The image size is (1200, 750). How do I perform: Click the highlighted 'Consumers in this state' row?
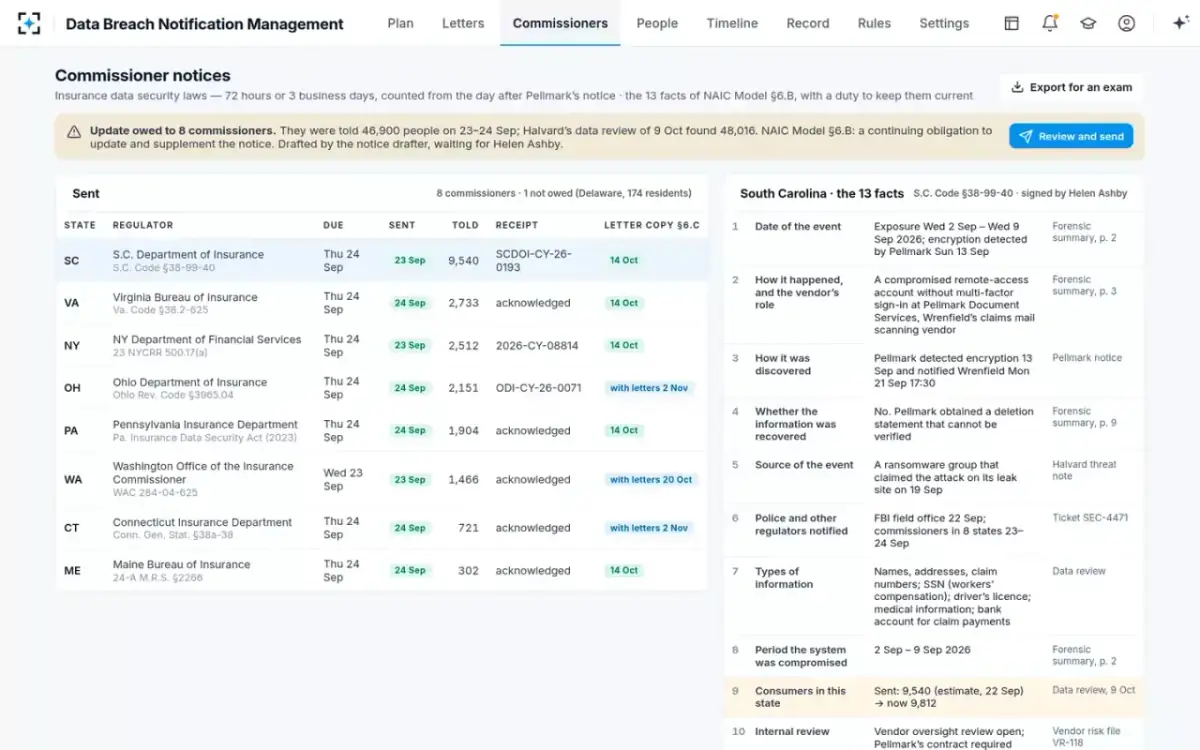(x=934, y=697)
